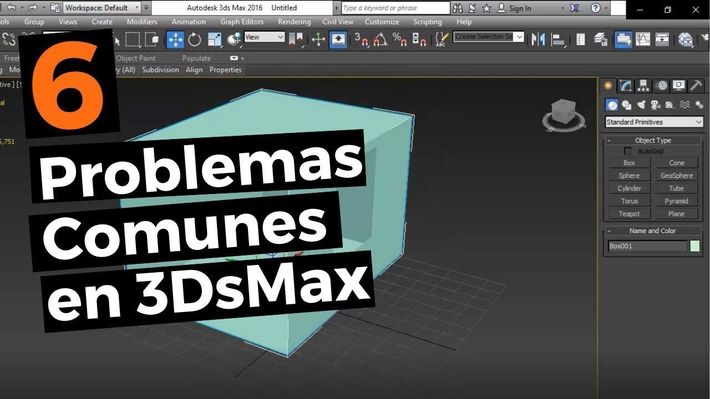Click the Use Pivot Point Center icon

[x=296, y=40]
